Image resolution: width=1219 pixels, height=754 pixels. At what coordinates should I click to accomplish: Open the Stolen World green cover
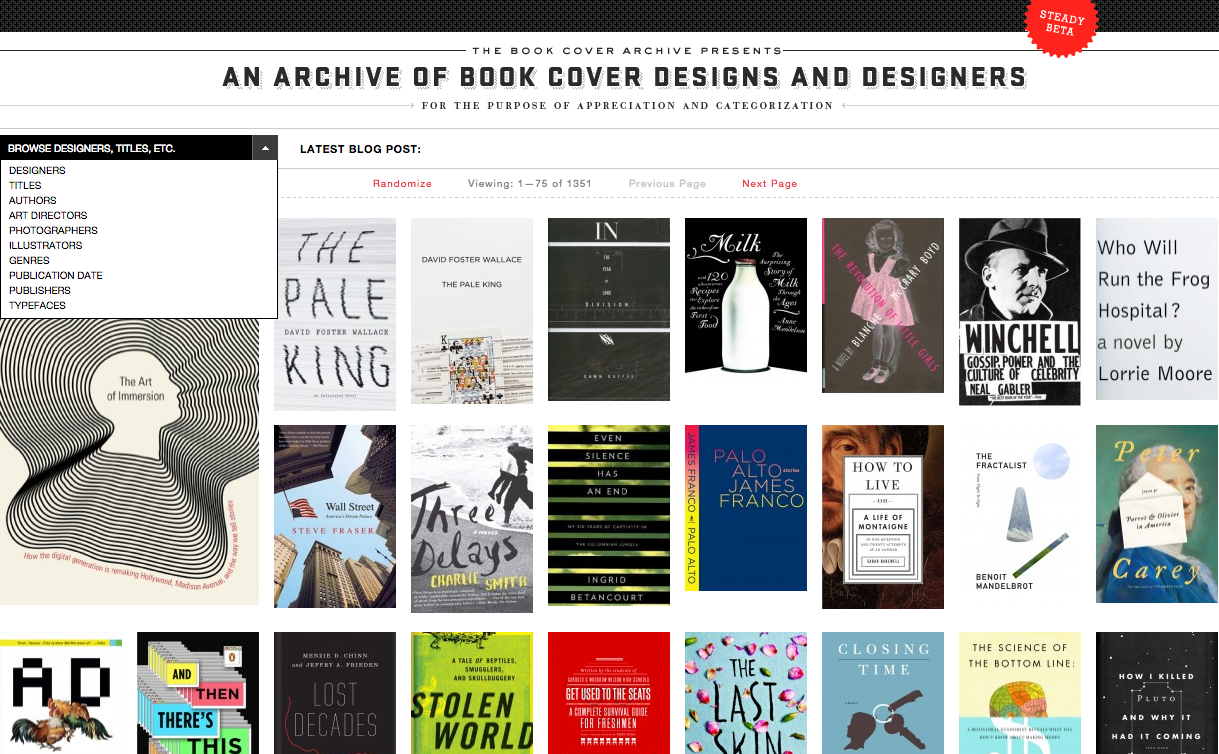(x=472, y=693)
